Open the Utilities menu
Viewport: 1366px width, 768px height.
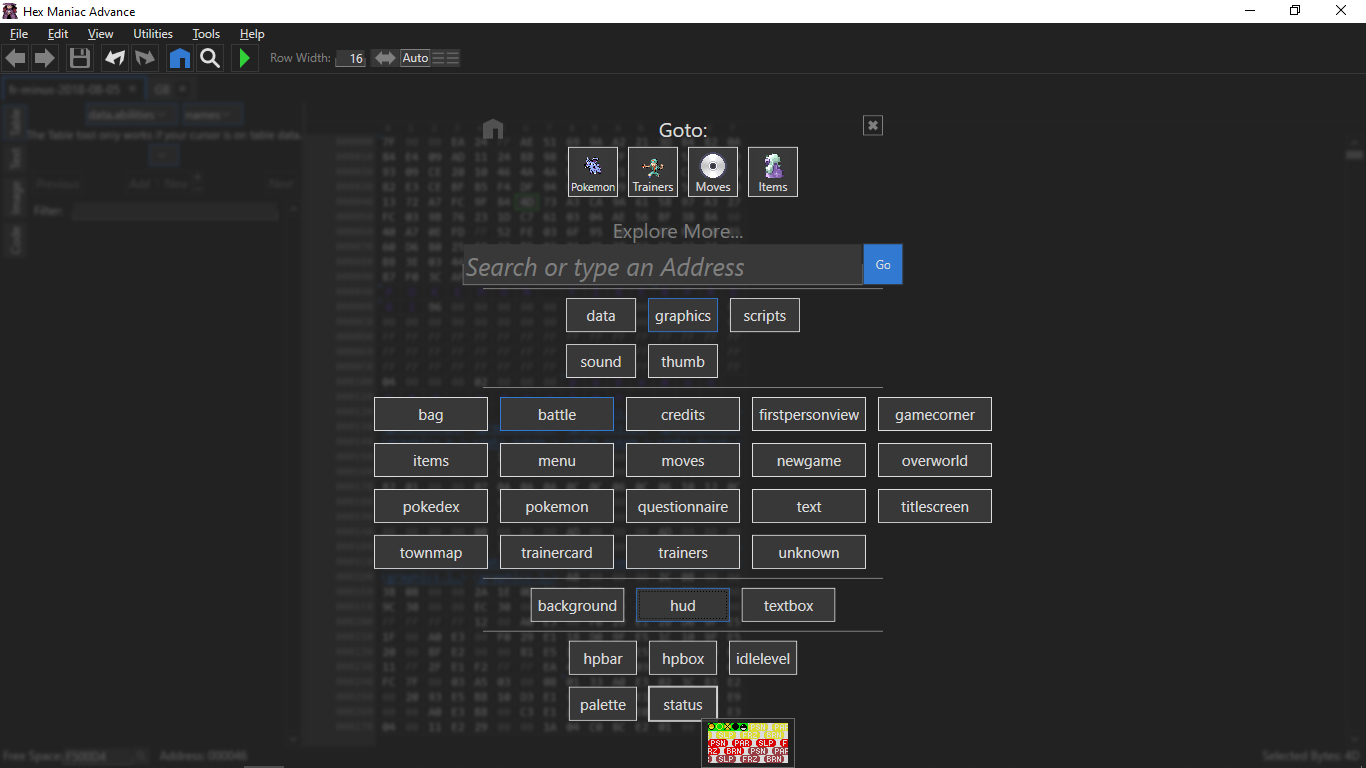[x=153, y=34]
